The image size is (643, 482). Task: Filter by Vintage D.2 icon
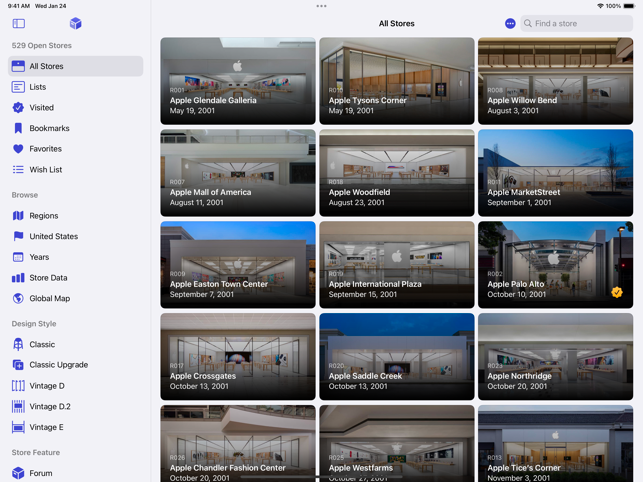click(x=18, y=407)
